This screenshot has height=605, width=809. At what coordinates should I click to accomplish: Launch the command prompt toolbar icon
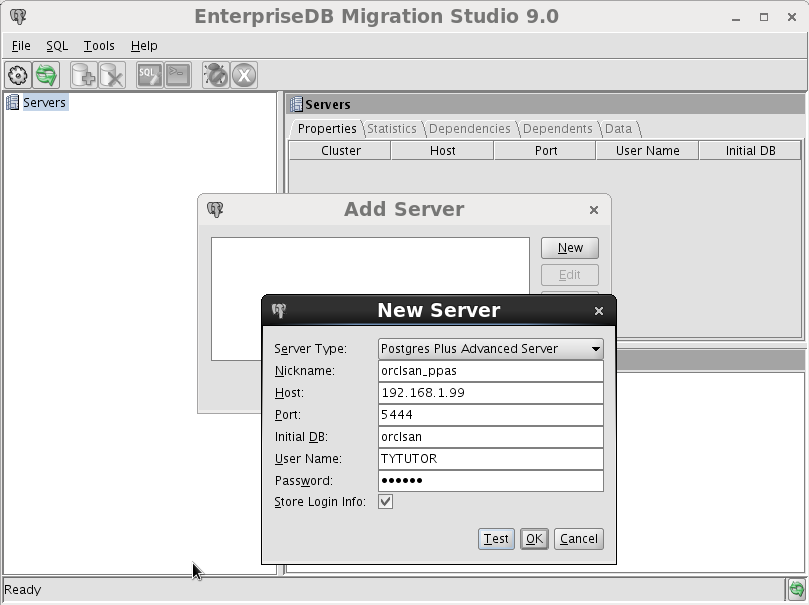click(178, 75)
